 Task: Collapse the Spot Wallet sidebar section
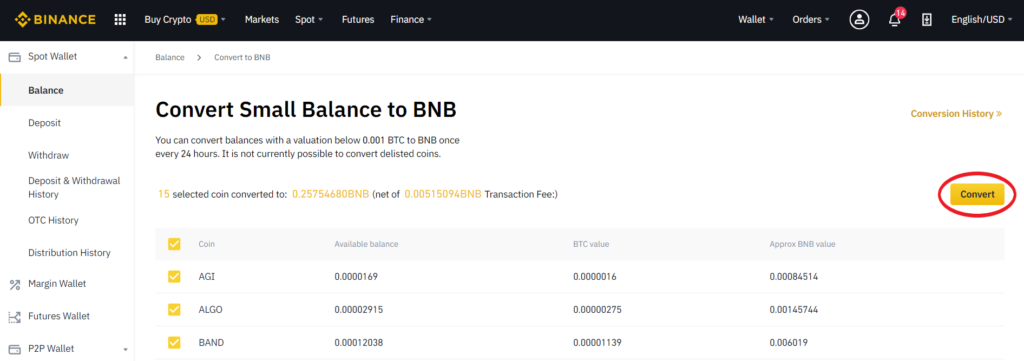(125, 57)
